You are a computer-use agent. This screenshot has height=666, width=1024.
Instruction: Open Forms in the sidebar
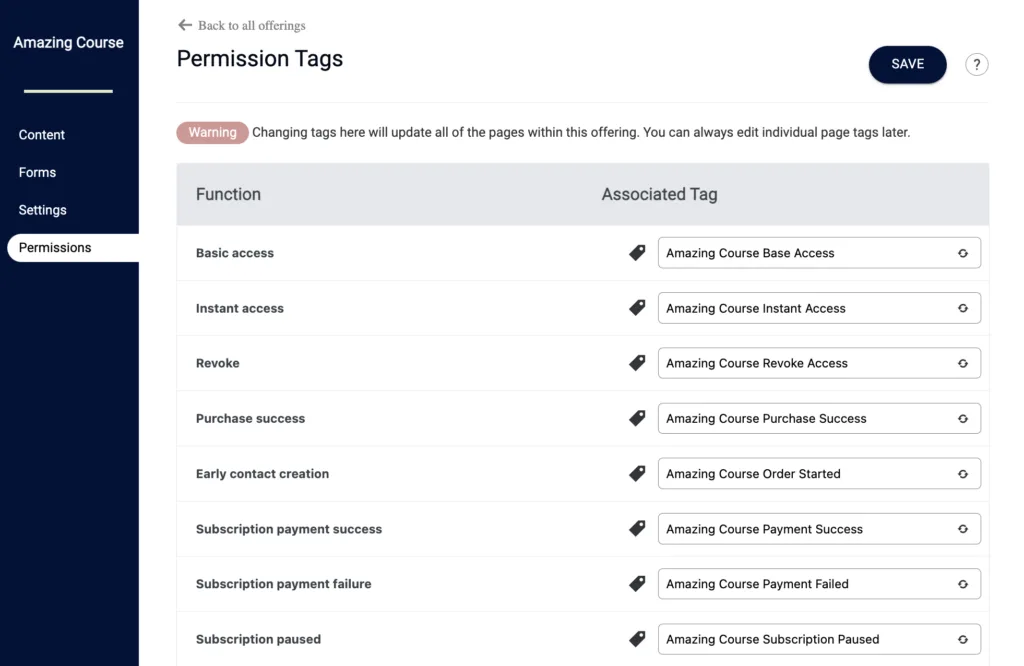(37, 172)
